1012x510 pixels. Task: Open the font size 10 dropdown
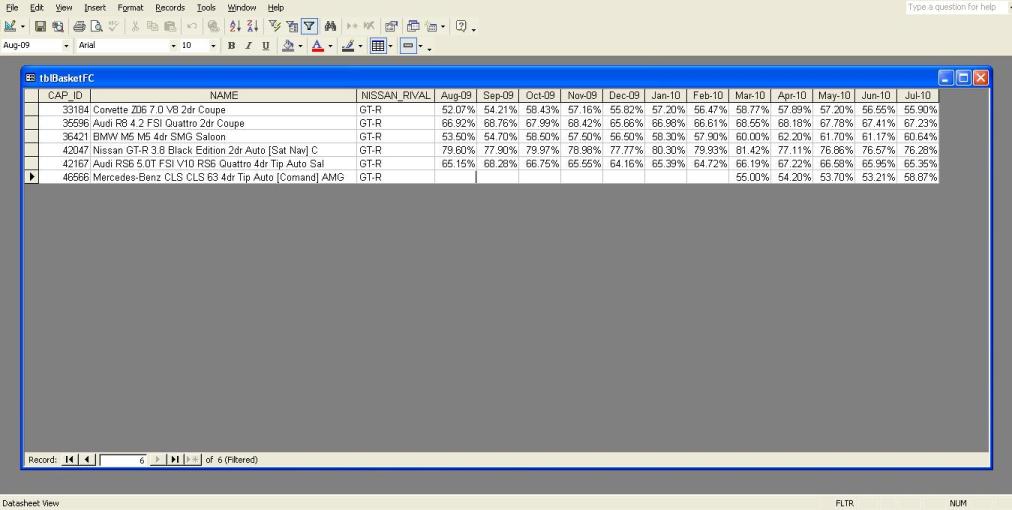pyautogui.click(x=213, y=46)
